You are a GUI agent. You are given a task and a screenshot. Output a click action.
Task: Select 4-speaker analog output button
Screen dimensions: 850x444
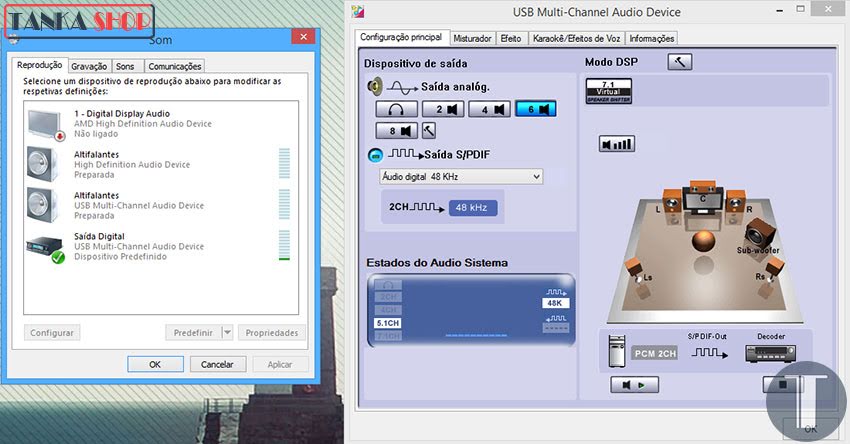pos(490,109)
